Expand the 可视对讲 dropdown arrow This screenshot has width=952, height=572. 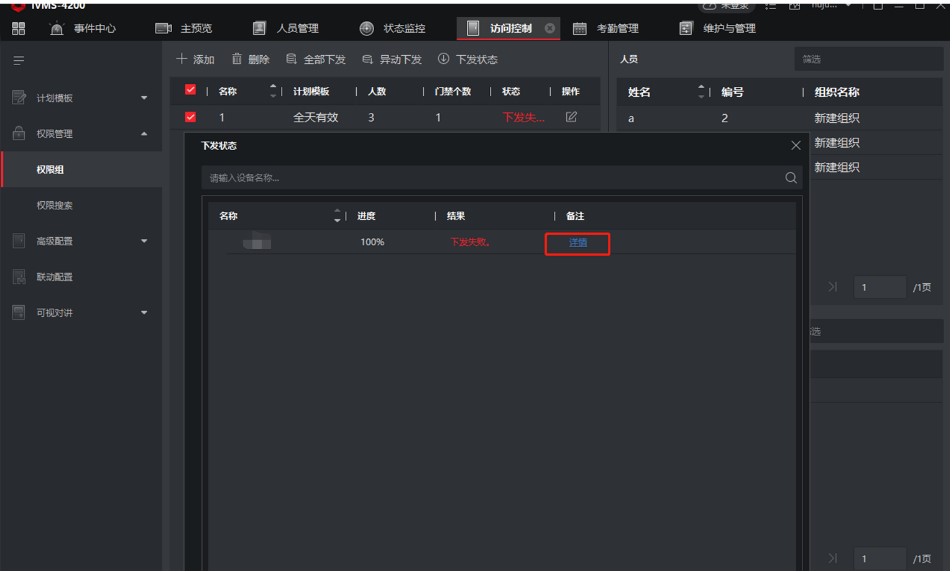click(144, 313)
